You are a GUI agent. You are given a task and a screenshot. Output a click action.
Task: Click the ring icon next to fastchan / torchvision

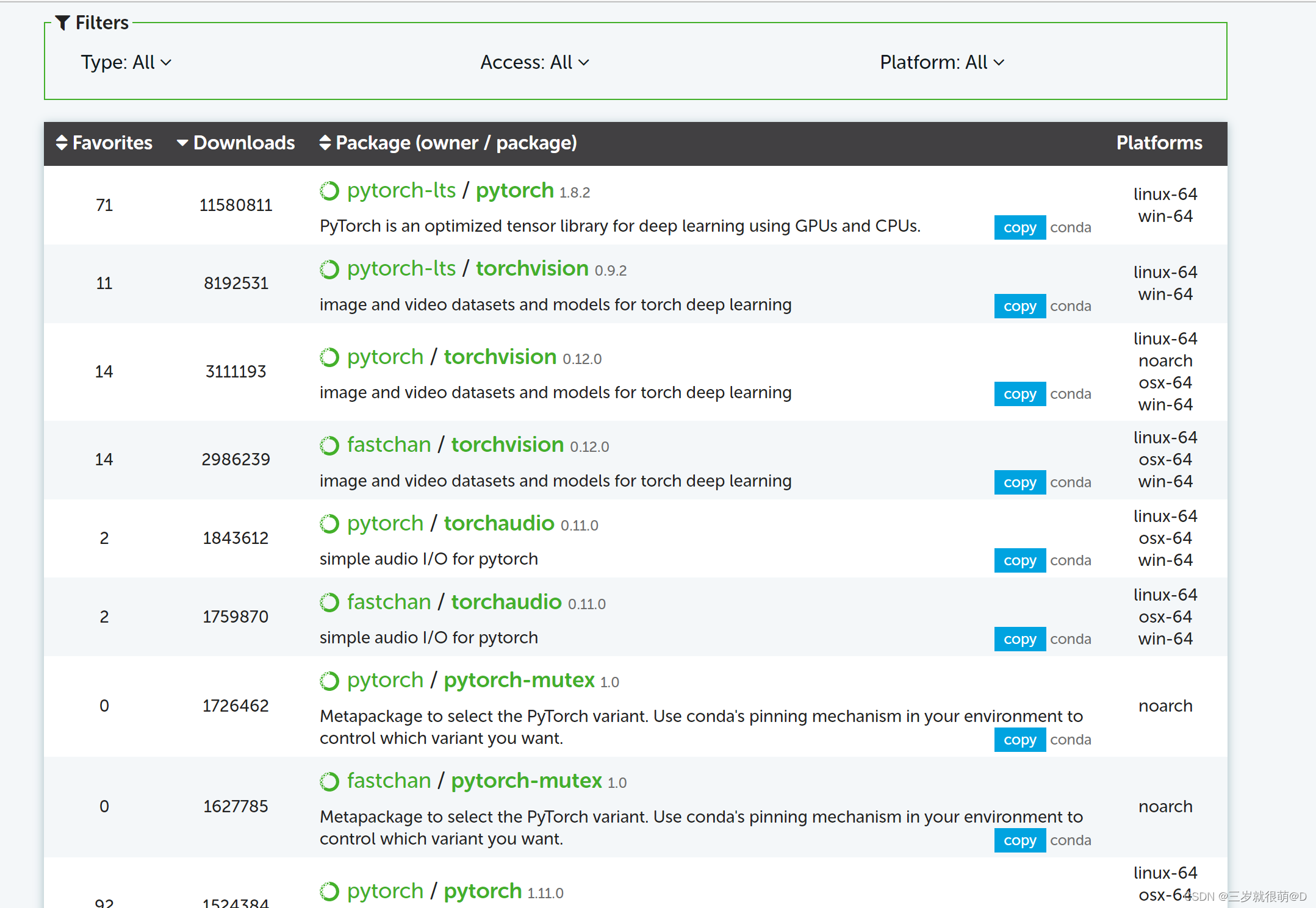[329, 445]
